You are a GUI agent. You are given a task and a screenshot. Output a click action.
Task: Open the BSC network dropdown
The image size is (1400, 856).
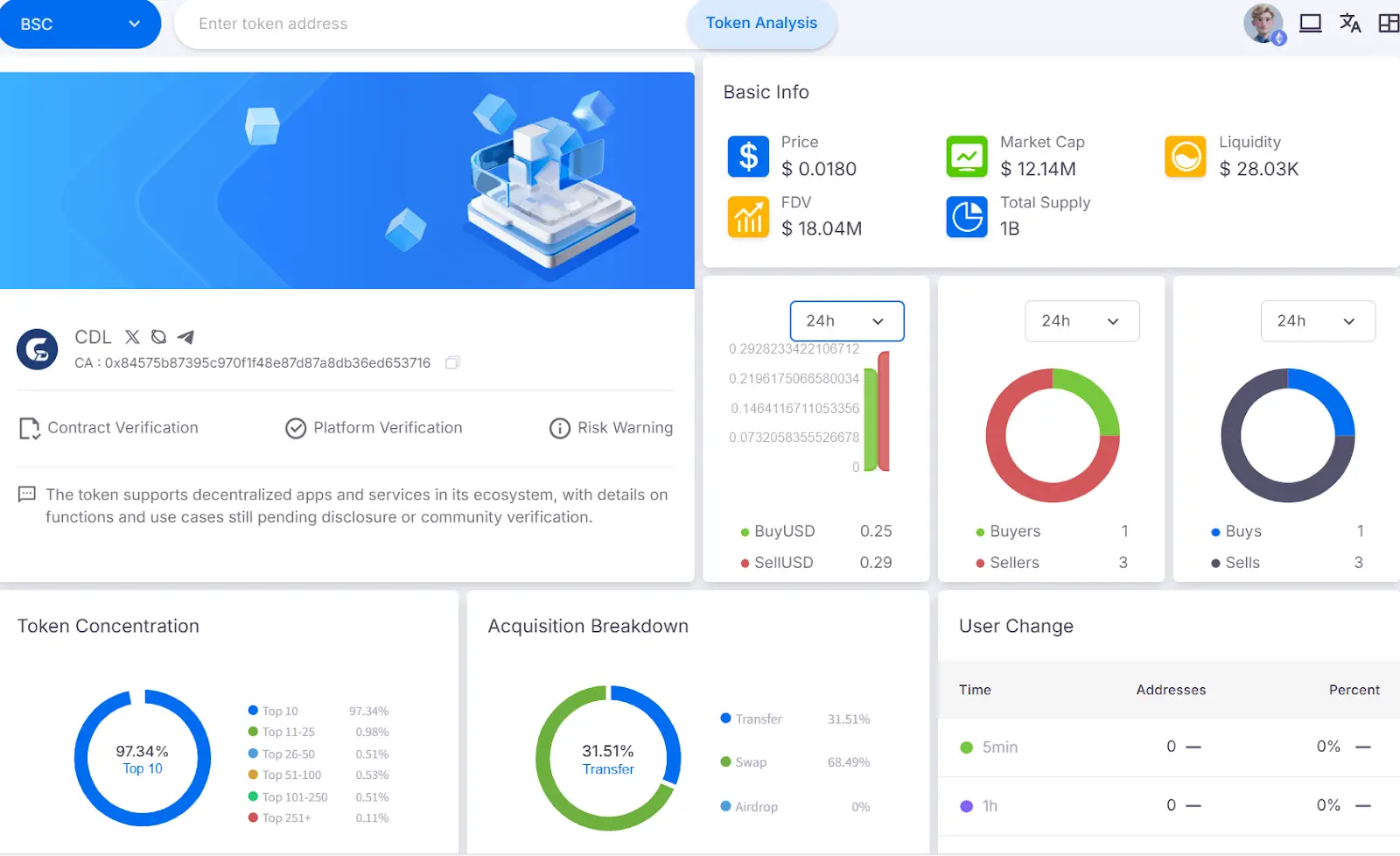tap(80, 24)
